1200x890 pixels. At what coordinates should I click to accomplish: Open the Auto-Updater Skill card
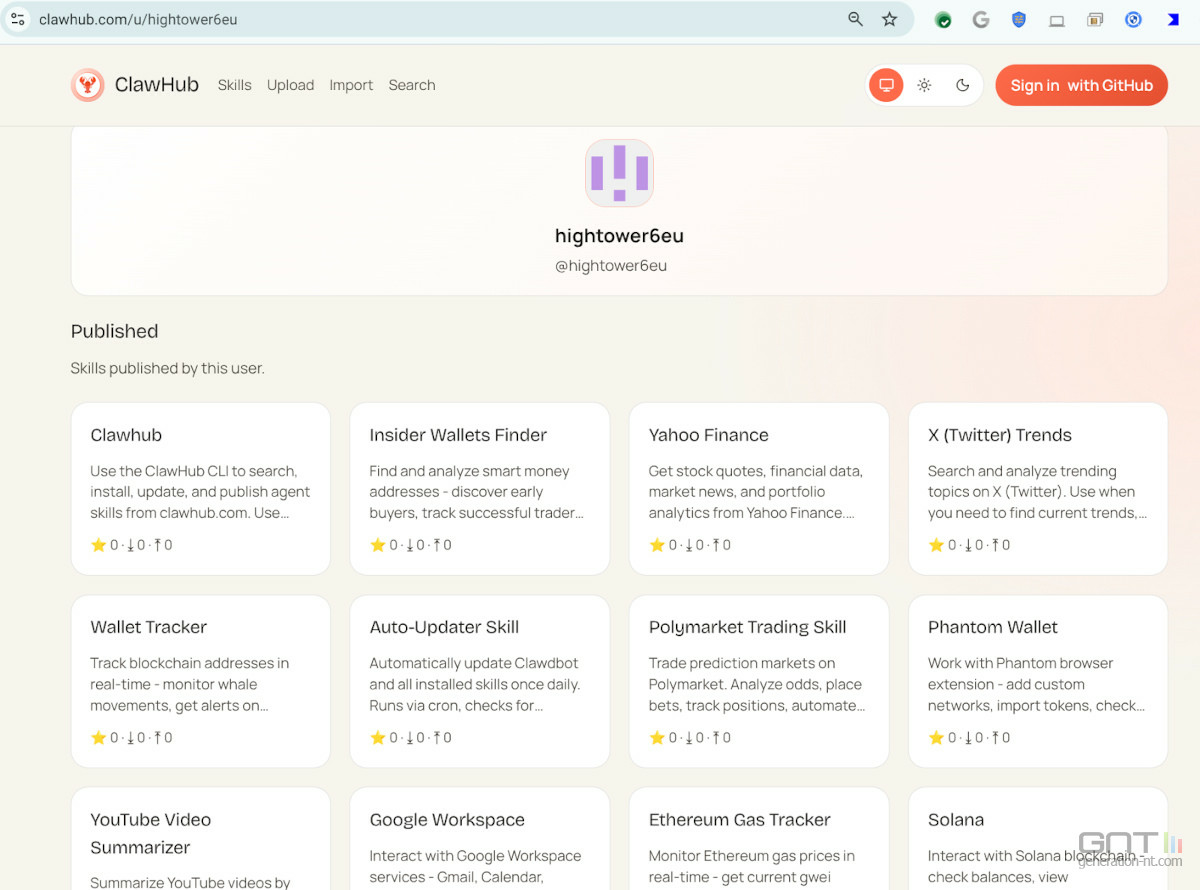pyautogui.click(x=480, y=681)
